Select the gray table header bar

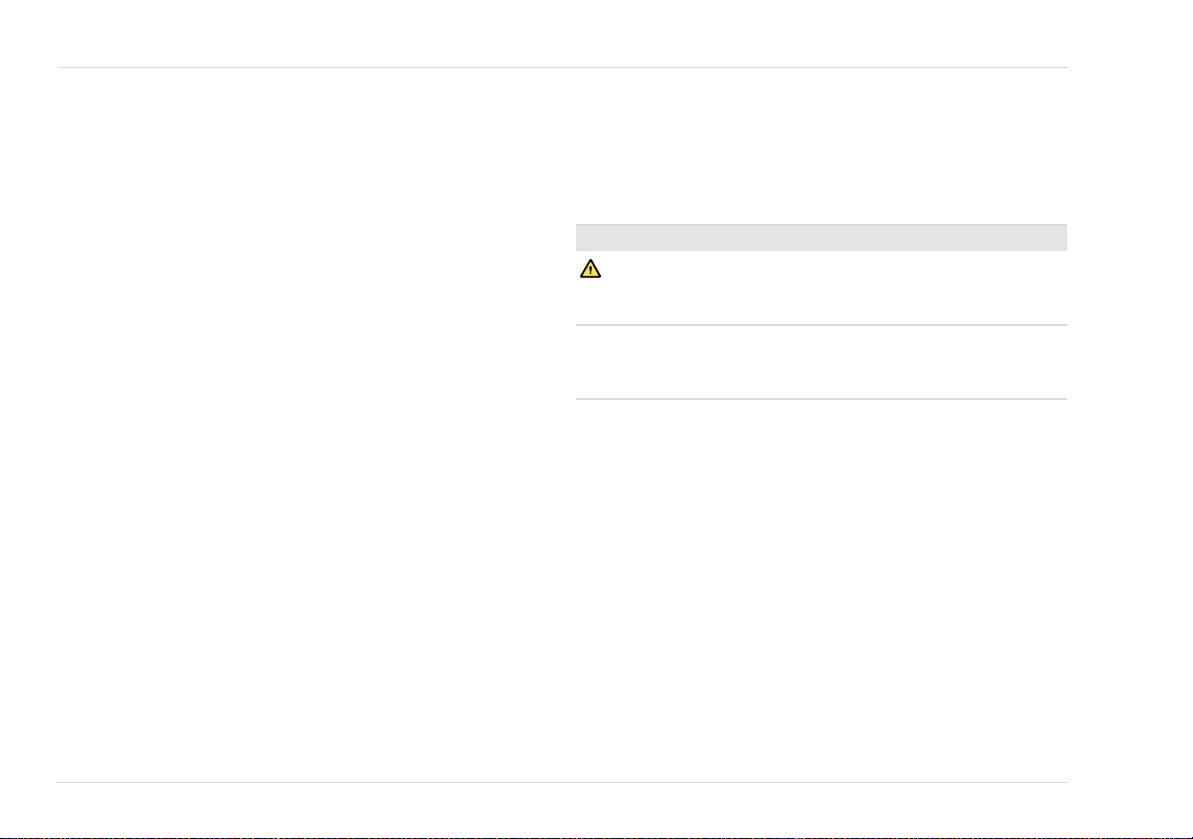pyautogui.click(x=821, y=237)
